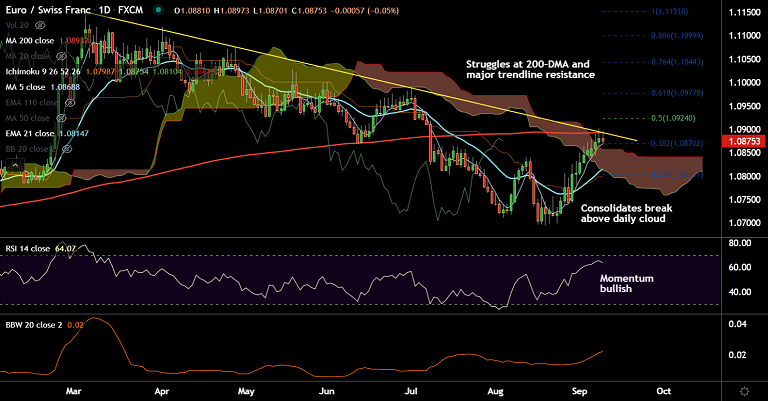Image resolution: width=768 pixels, height=401 pixels.
Task: Select the MA 5 close legend
Action: pyautogui.click(x=25, y=87)
